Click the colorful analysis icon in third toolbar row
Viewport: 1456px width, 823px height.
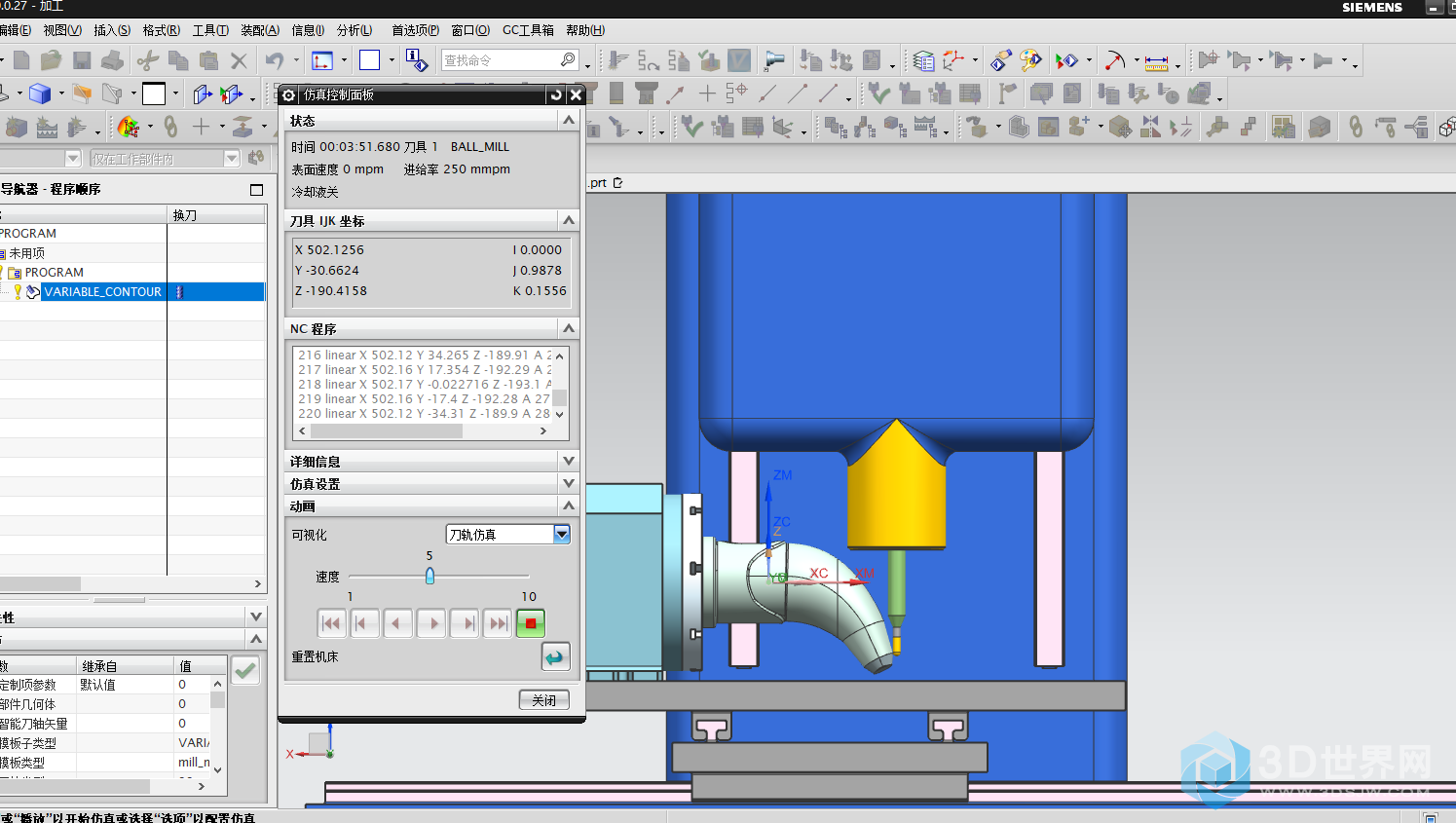click(128, 127)
